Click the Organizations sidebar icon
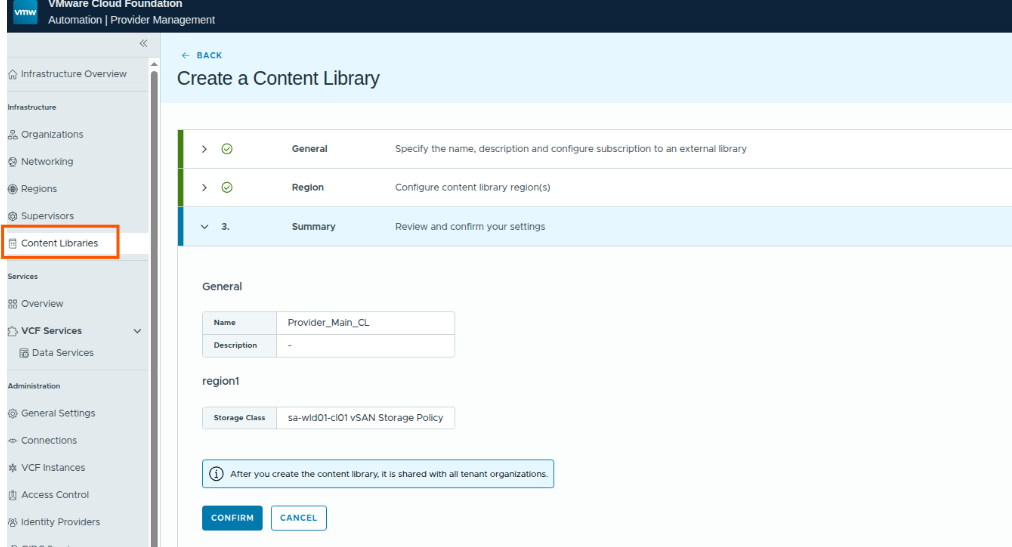The height and width of the screenshot is (547, 1012). click(x=12, y=135)
